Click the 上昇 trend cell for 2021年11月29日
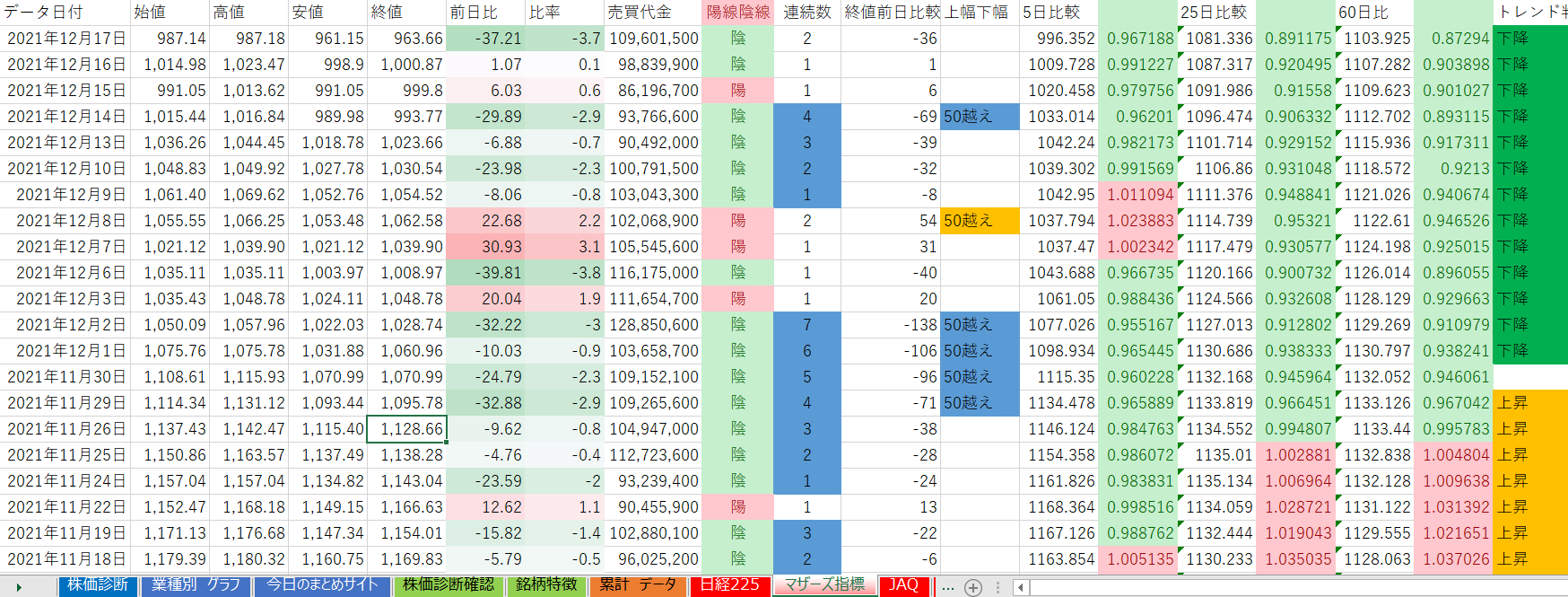The height and width of the screenshot is (597, 1568). [x=1530, y=403]
